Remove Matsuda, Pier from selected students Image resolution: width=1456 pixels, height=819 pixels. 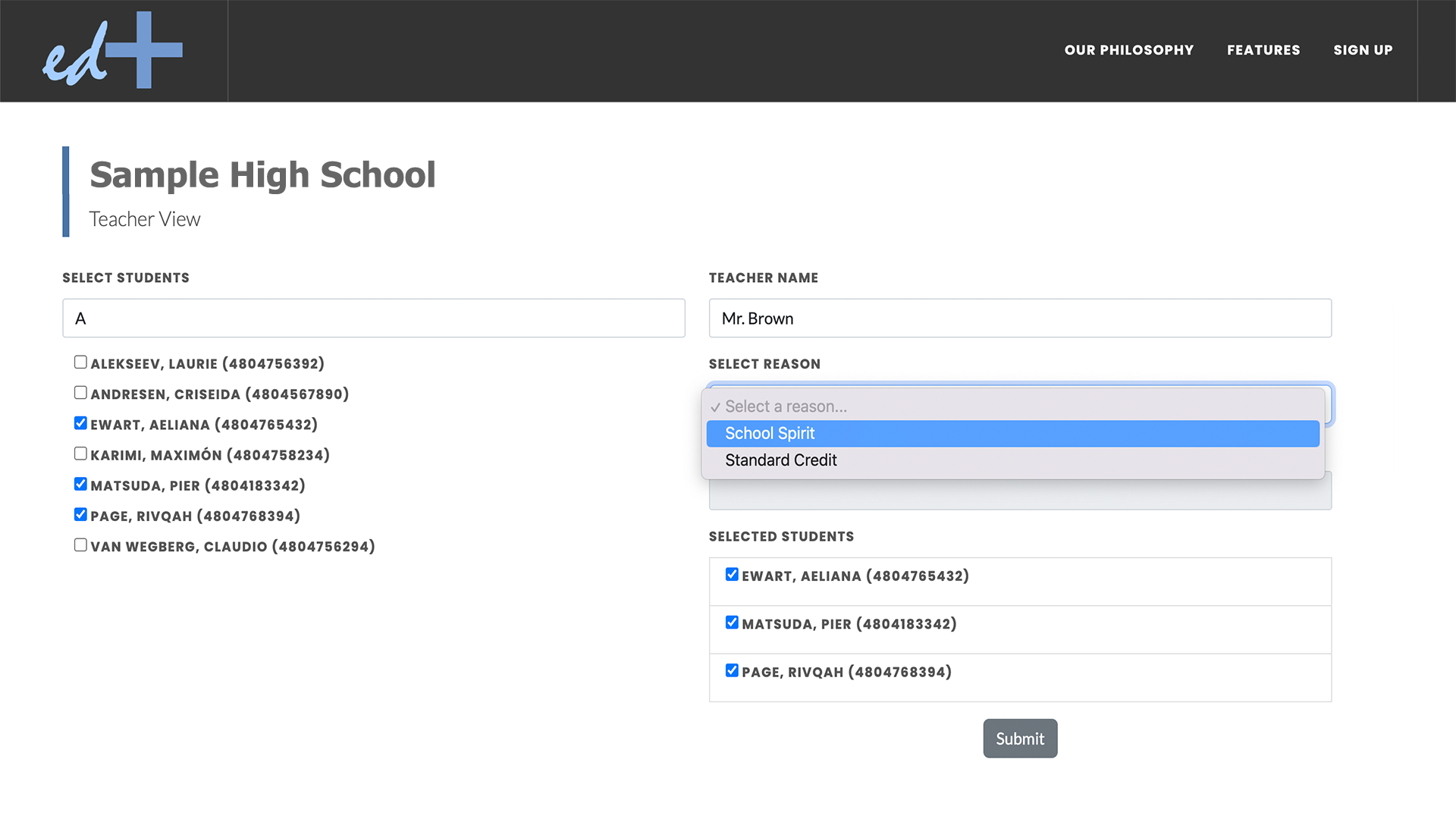(x=732, y=623)
